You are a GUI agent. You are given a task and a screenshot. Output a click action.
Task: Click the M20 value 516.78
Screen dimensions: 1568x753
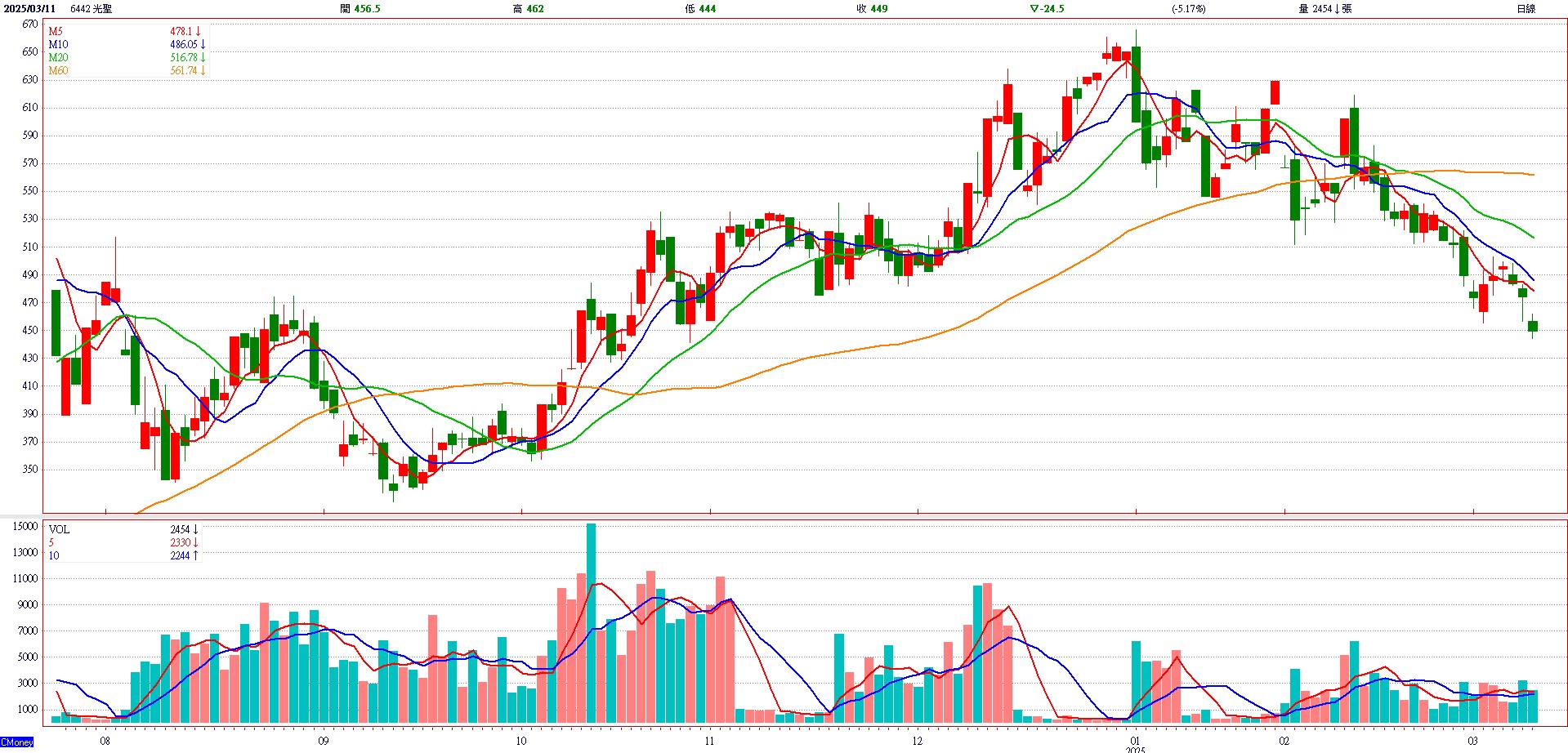click(187, 58)
